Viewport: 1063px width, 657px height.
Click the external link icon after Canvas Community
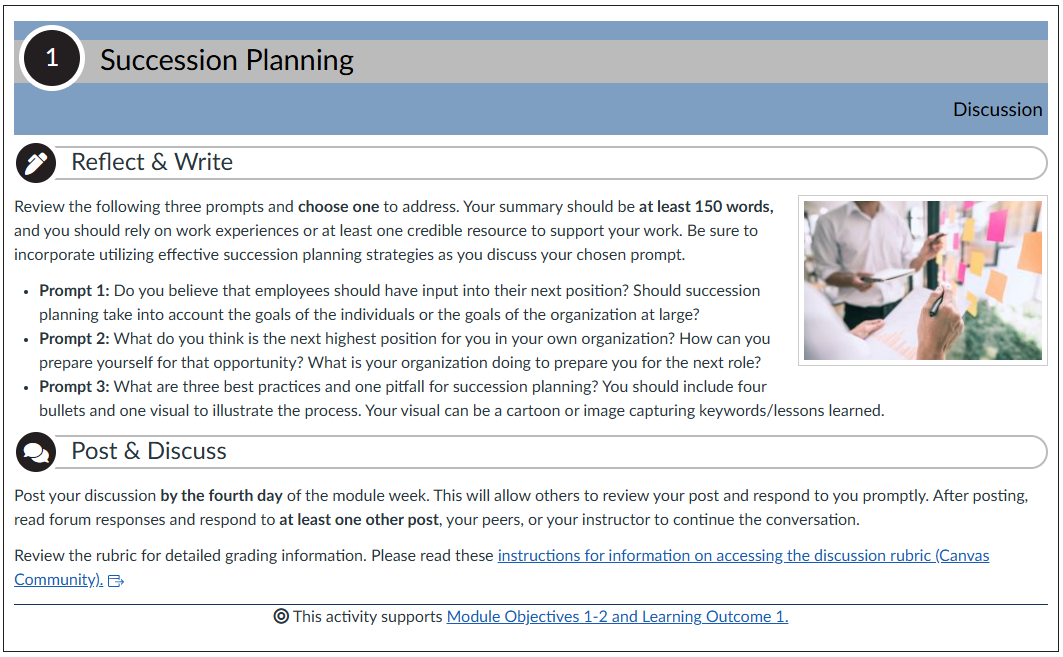pyautogui.click(x=115, y=581)
